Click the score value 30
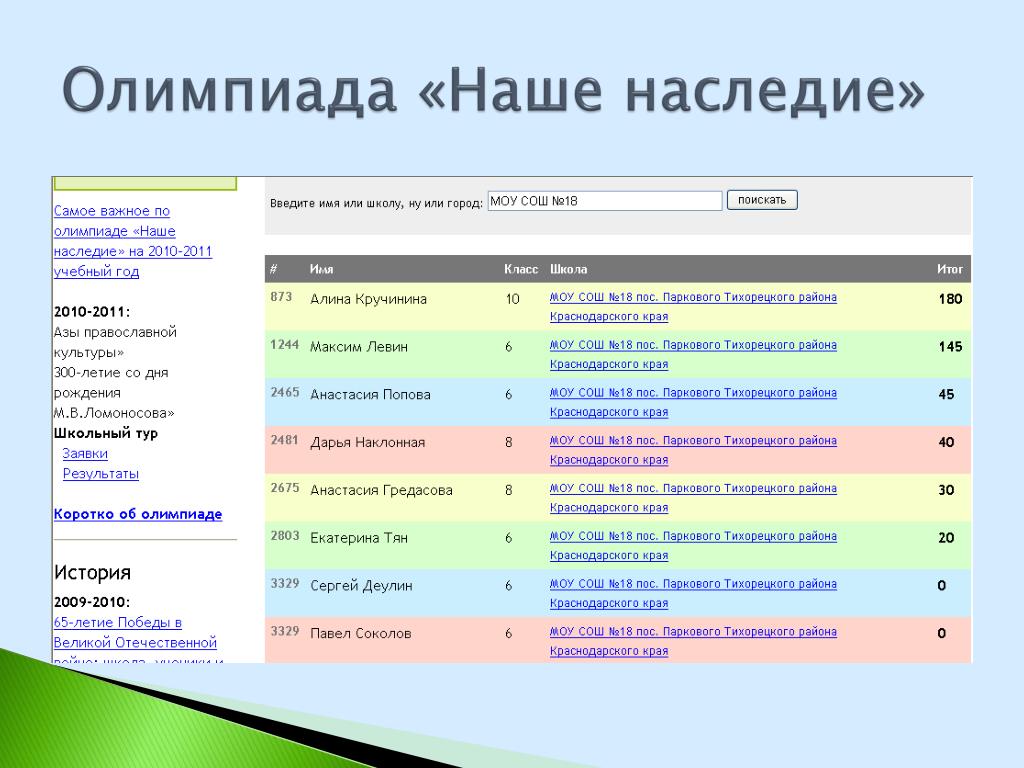 [x=946, y=490]
